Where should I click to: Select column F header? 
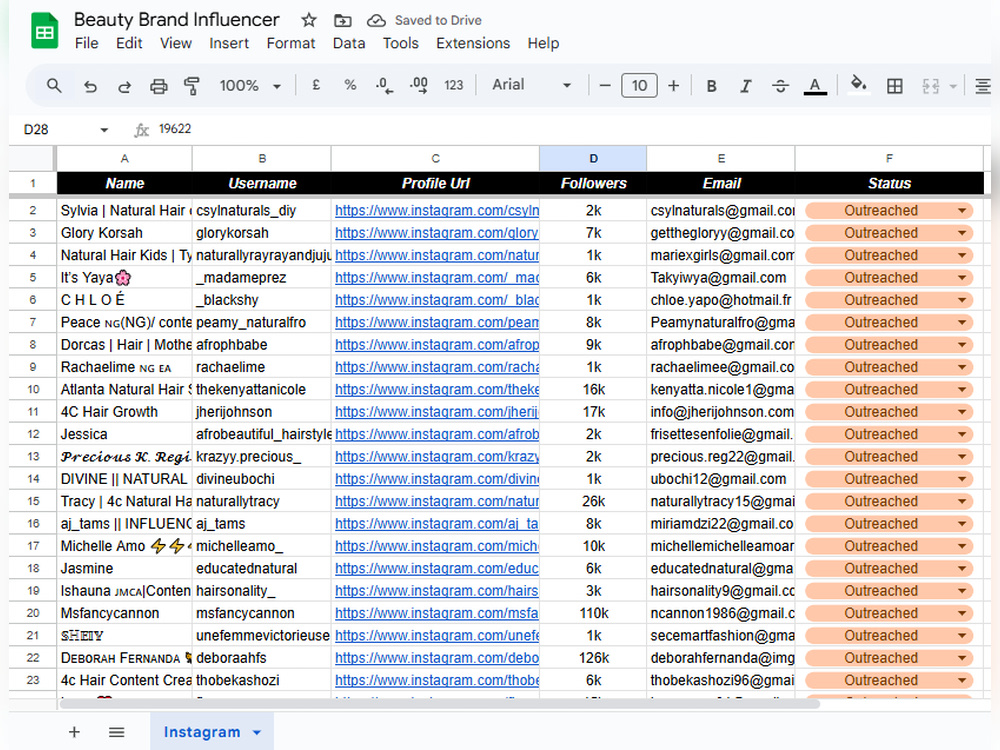click(889, 159)
